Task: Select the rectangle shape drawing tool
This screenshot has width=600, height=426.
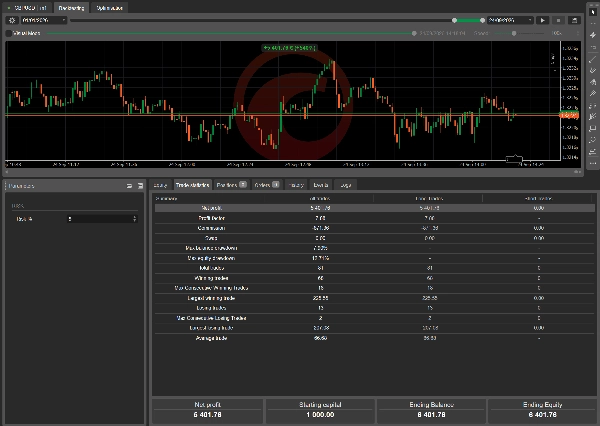Action: click(x=593, y=128)
